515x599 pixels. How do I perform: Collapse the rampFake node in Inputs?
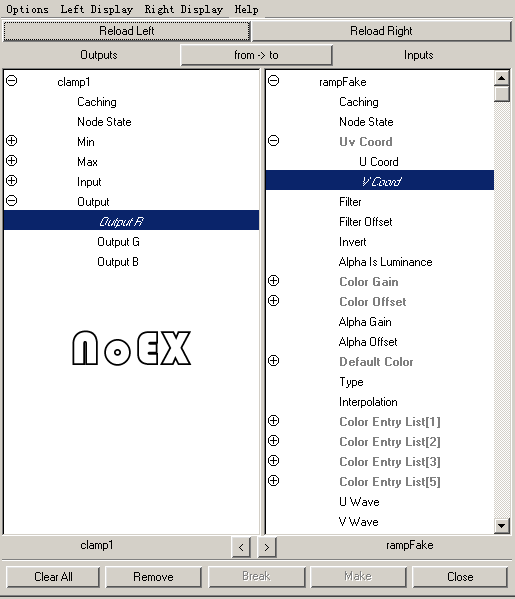pyautogui.click(x=274, y=81)
